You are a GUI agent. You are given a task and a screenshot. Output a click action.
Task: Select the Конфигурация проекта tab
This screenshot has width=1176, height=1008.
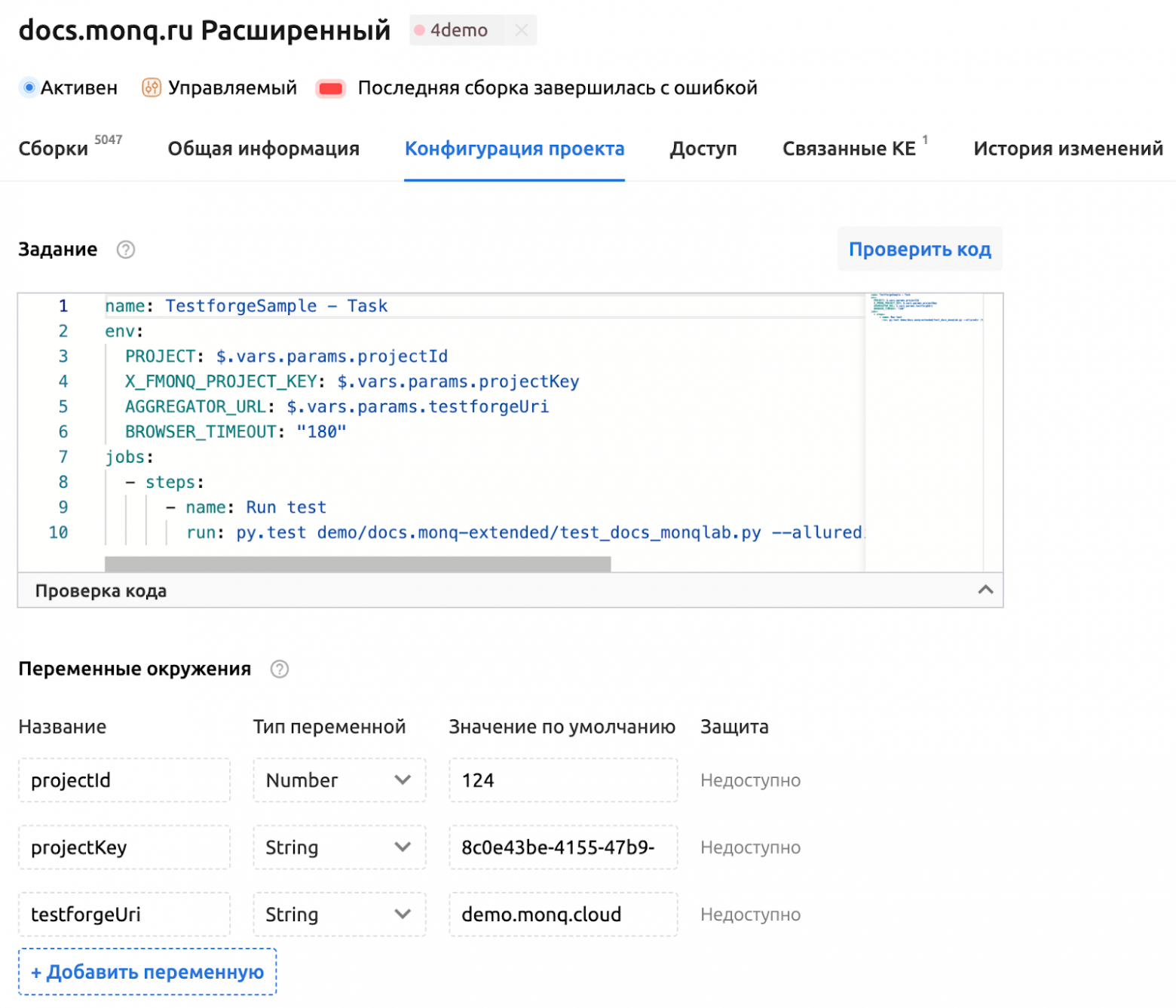[514, 149]
